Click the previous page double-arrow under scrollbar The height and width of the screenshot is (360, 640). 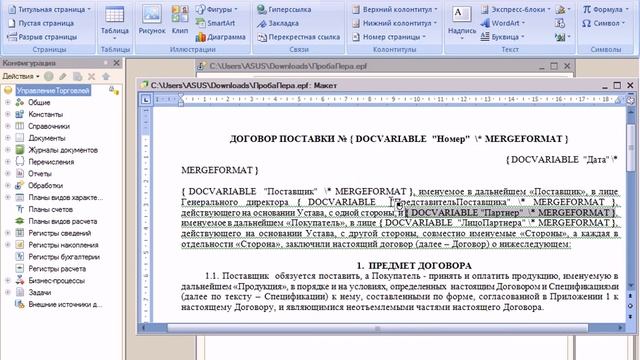(x=631, y=296)
